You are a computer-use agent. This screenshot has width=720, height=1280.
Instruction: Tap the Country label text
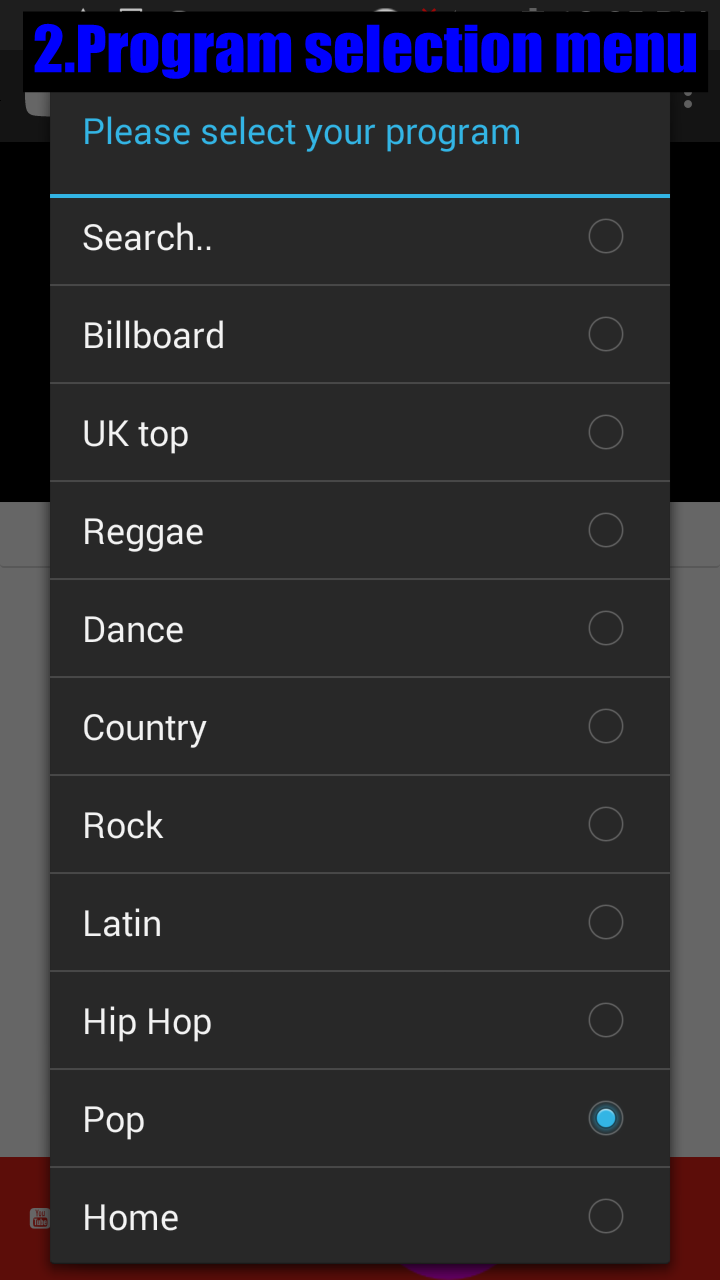pos(144,728)
